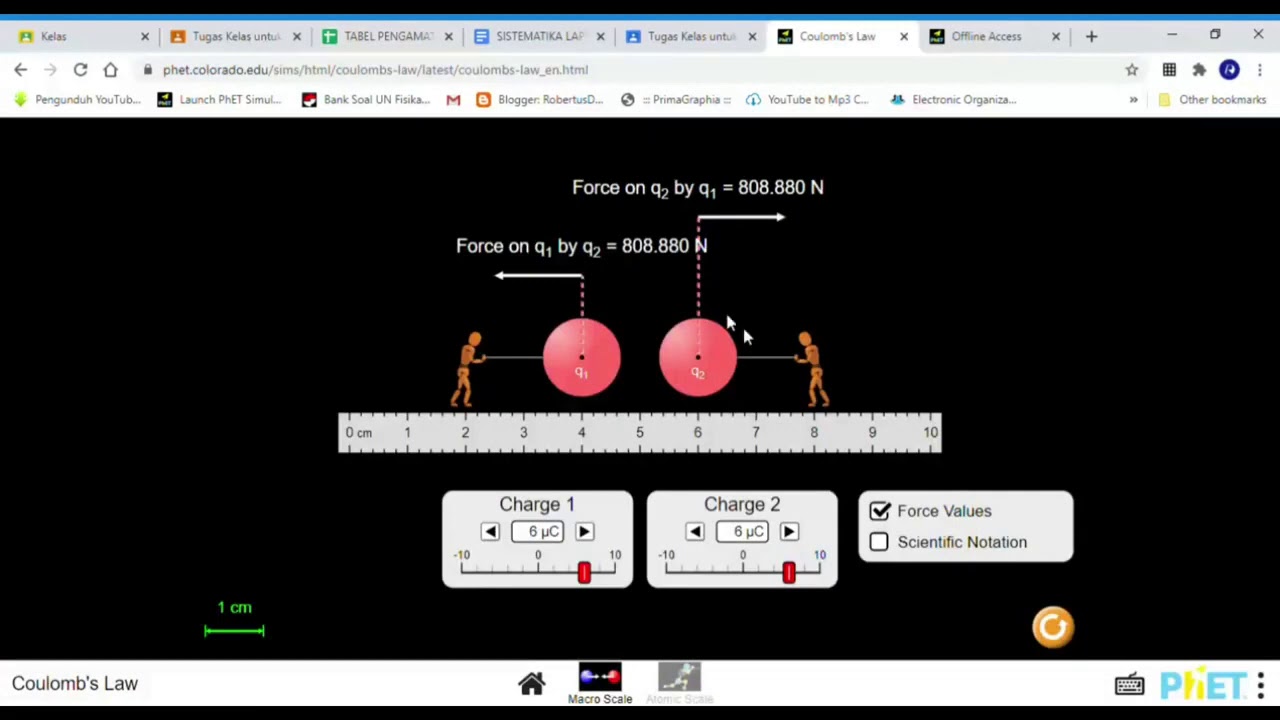Image resolution: width=1280 pixels, height=720 pixels.
Task: Open the keyboard shortcuts icon
Action: [1130, 685]
